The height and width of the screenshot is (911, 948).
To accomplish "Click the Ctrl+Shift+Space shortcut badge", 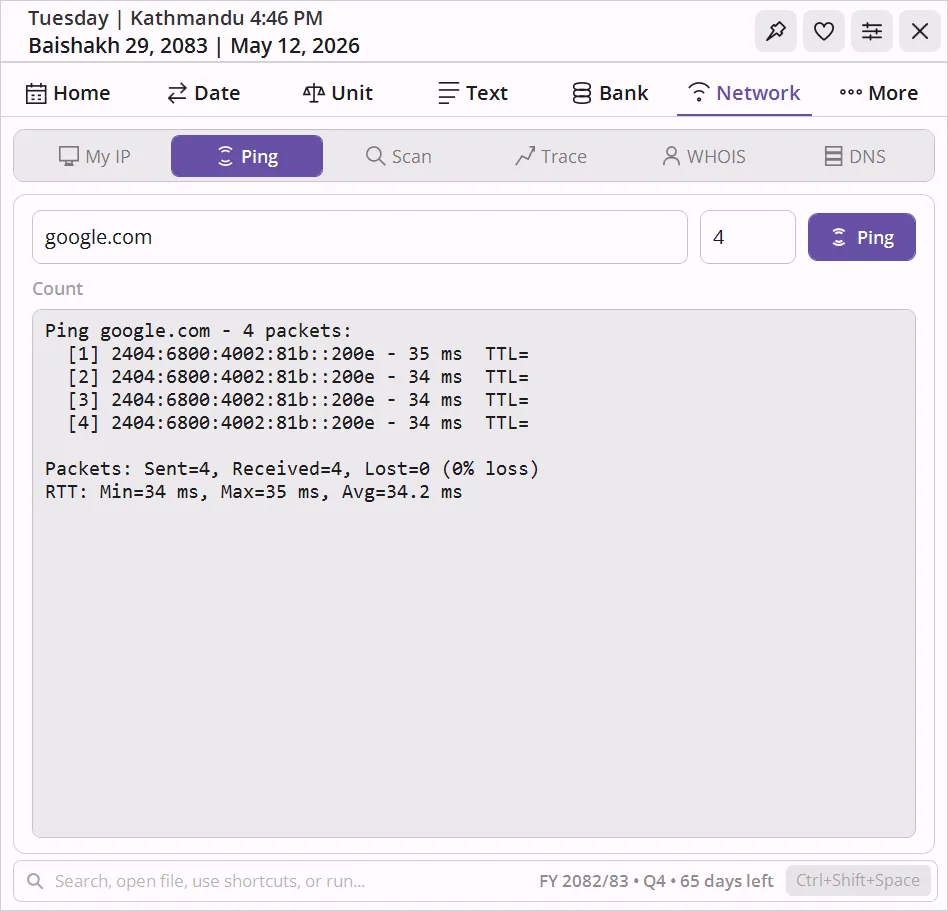I will [857, 880].
